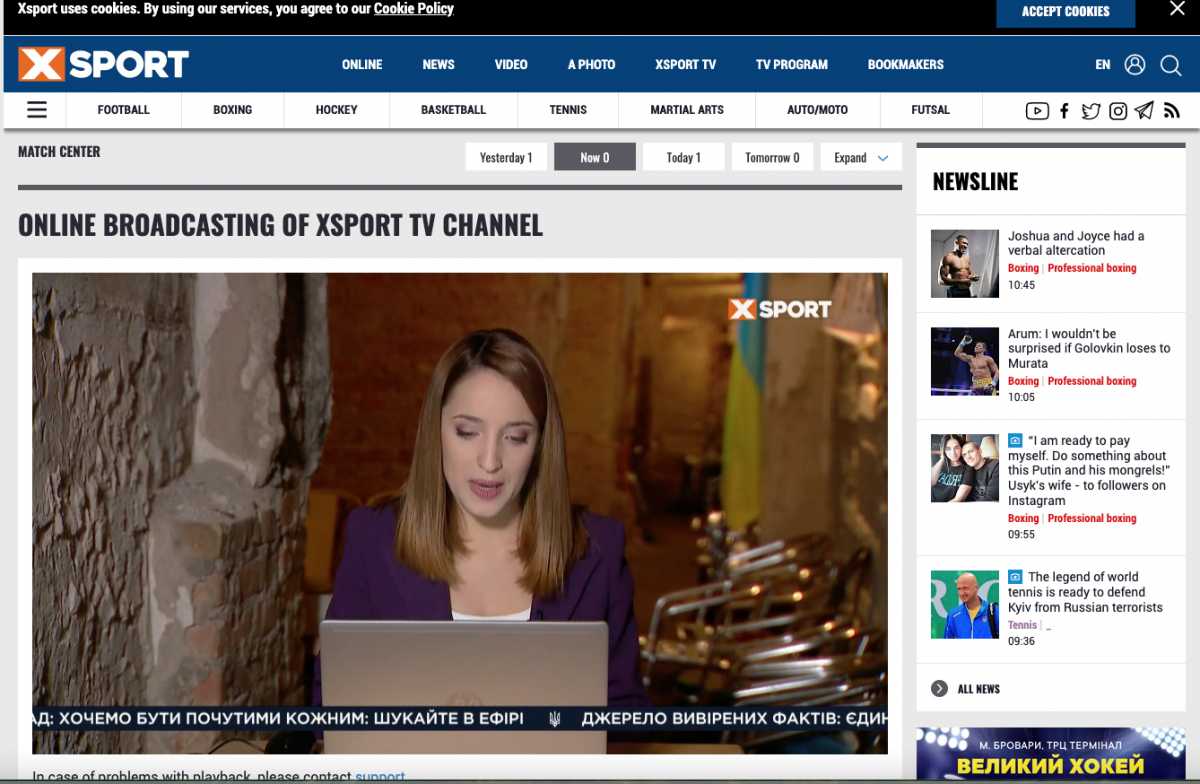Select the Tomorrow 0 tab
Viewport: 1200px width, 784px height.
point(773,157)
